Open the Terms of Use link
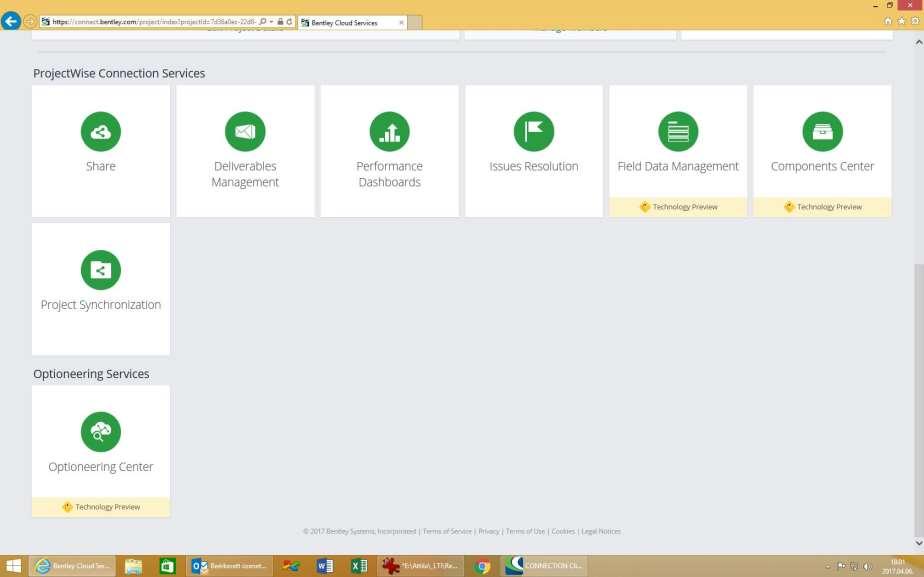Screen dimensions: 924x577 point(525,531)
